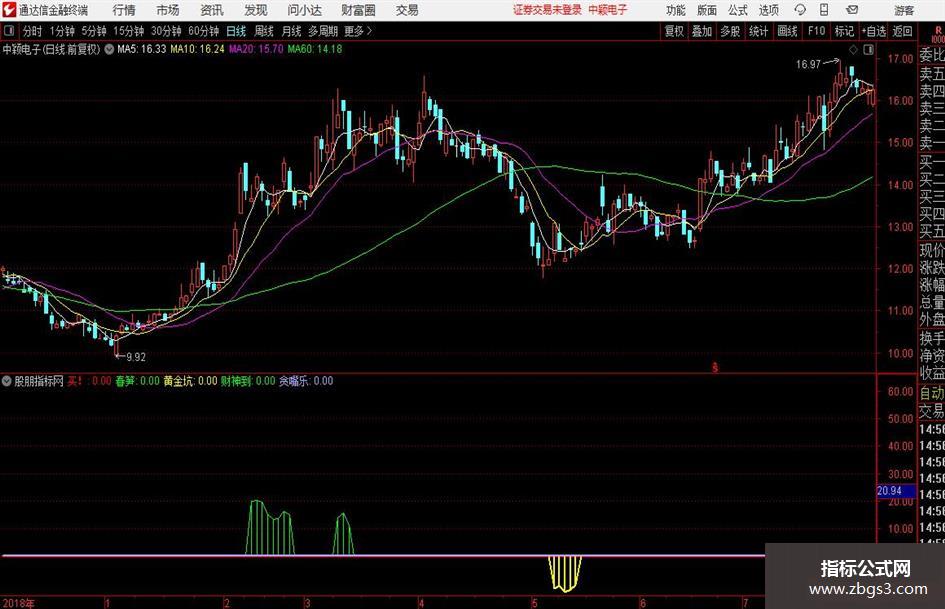
Task: Select the 日线 daily period tab
Action: 236,31
